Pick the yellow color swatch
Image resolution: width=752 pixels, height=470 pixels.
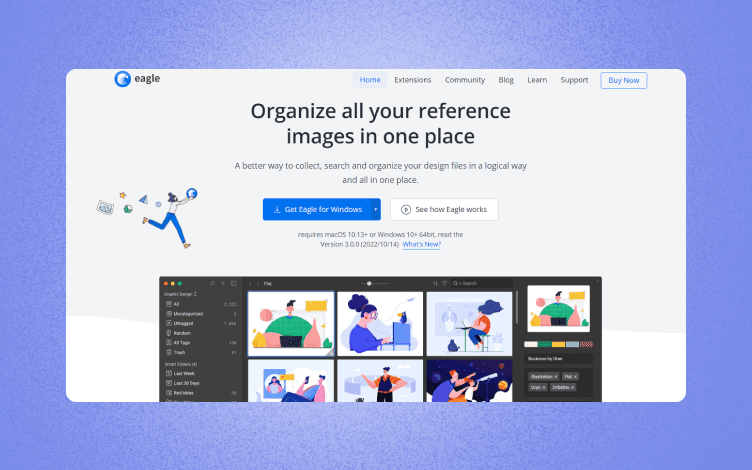click(559, 344)
